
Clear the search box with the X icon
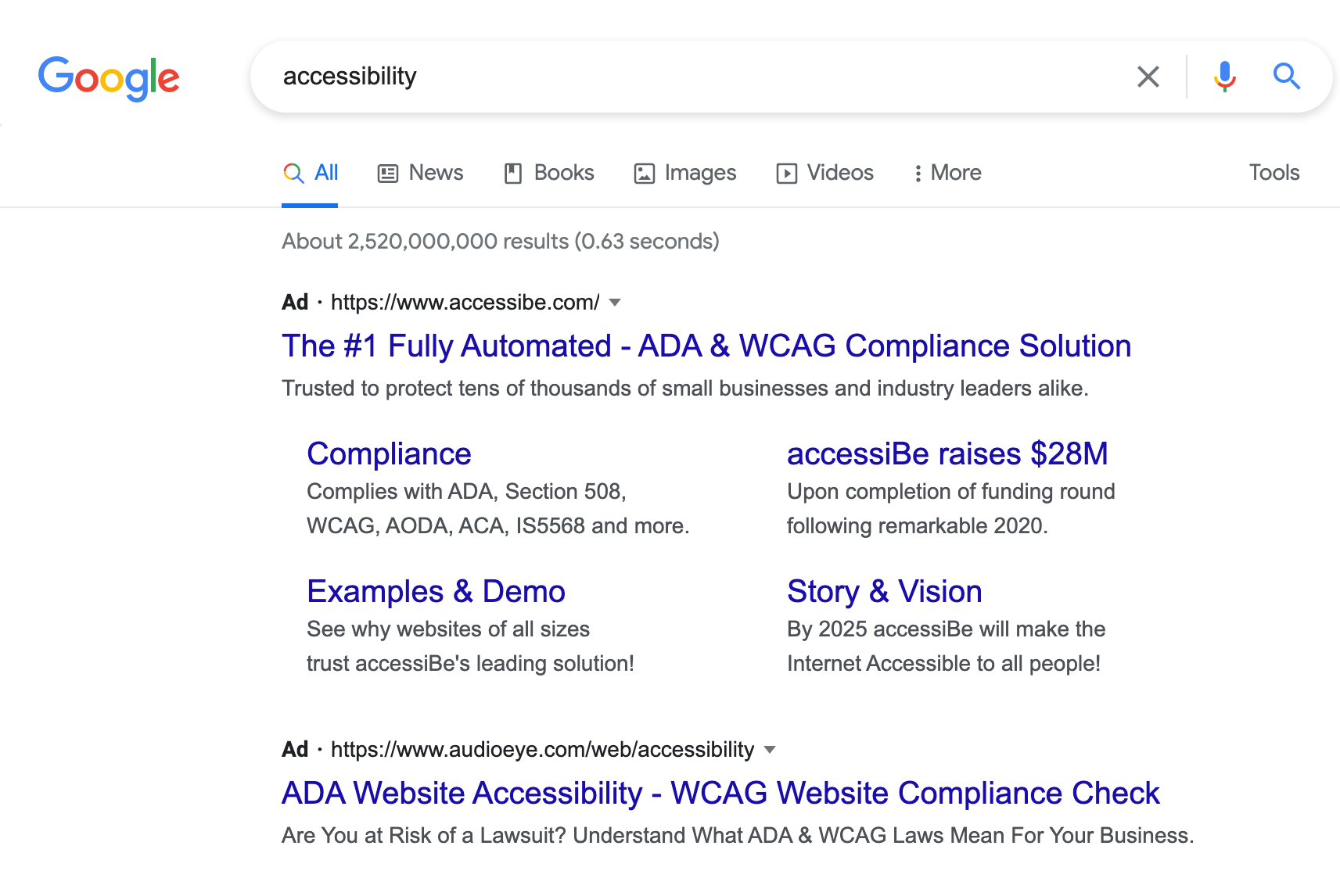pyautogui.click(x=1148, y=77)
